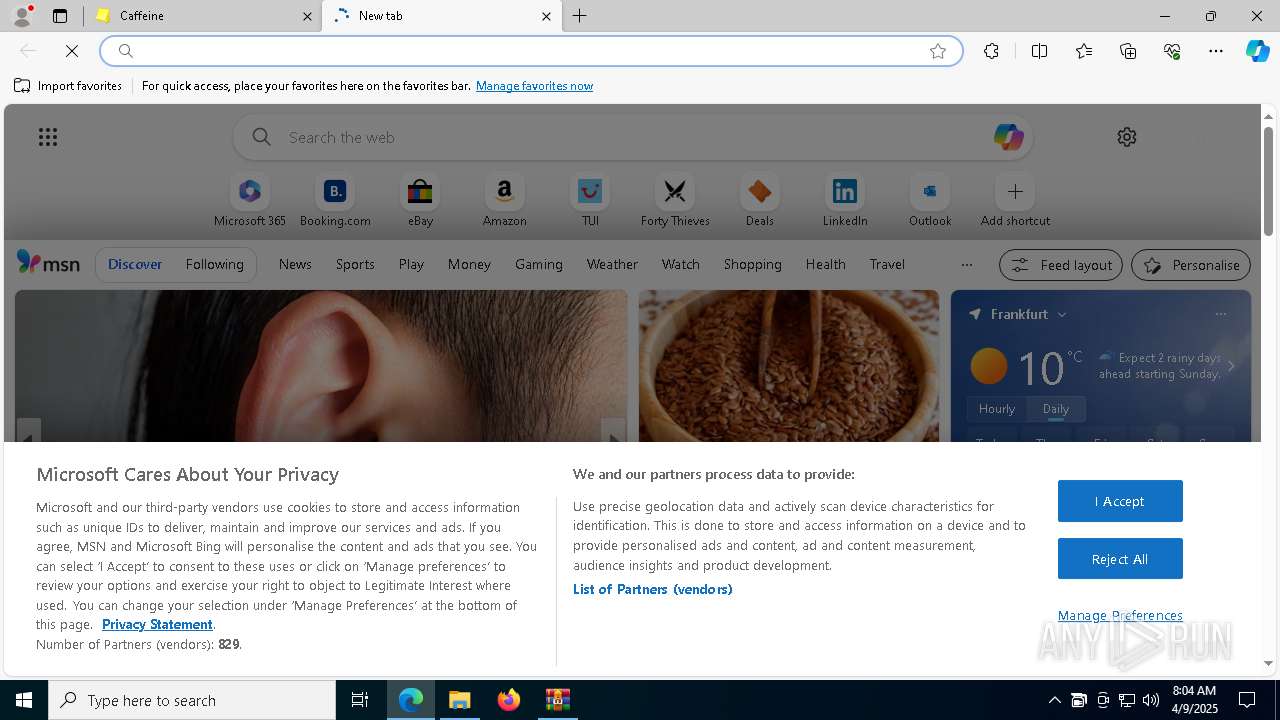Open the eBay shortcut
The image size is (1280, 720).
(420, 200)
